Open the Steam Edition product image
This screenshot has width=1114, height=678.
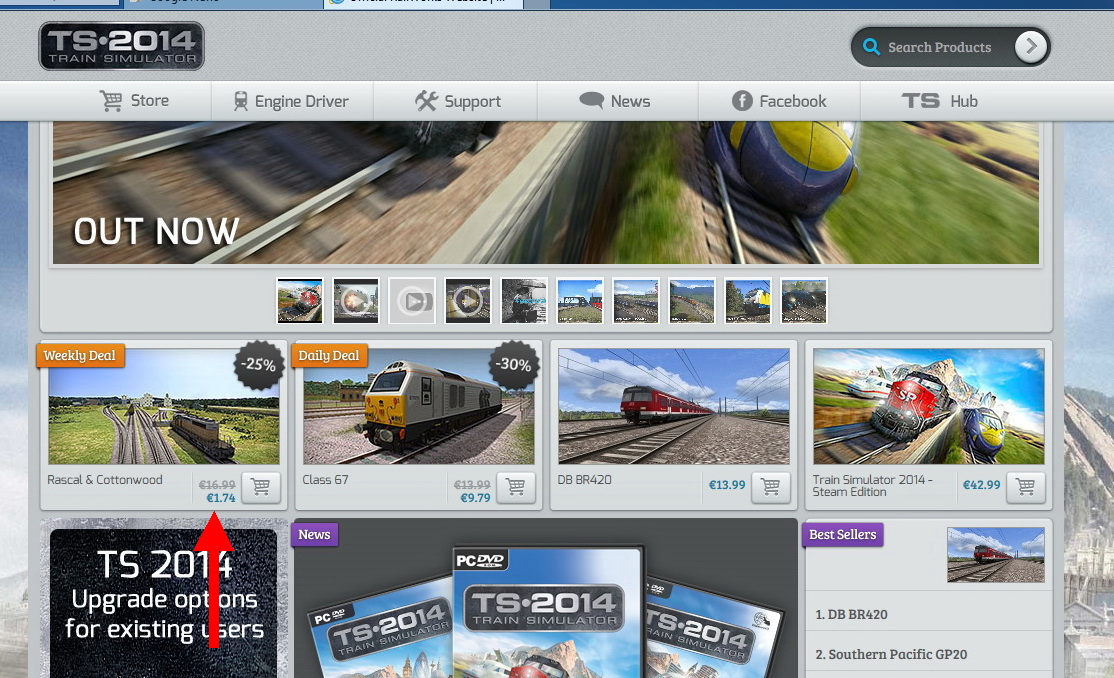929,407
